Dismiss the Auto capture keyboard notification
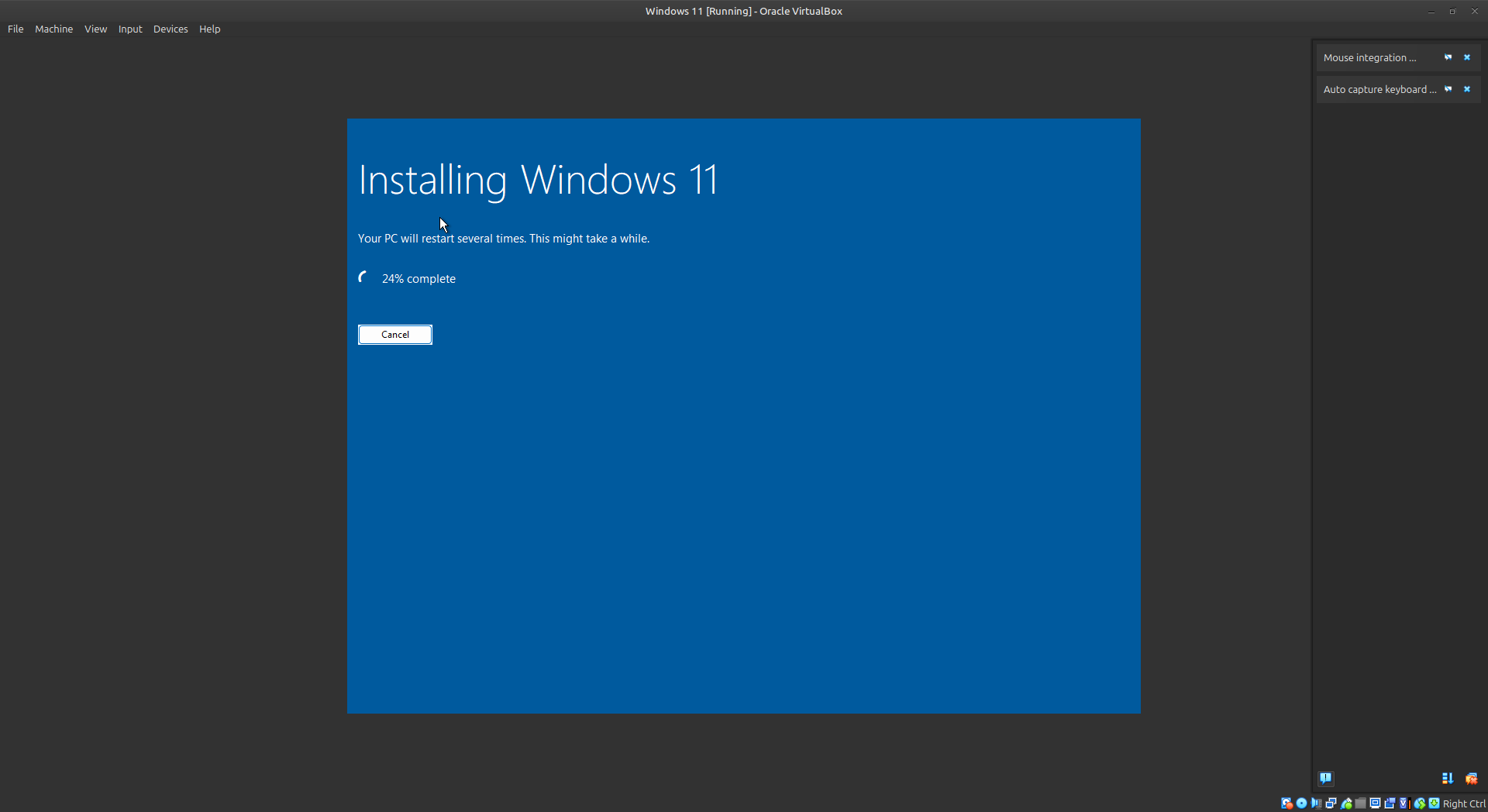The width and height of the screenshot is (1488, 812). [x=1466, y=89]
